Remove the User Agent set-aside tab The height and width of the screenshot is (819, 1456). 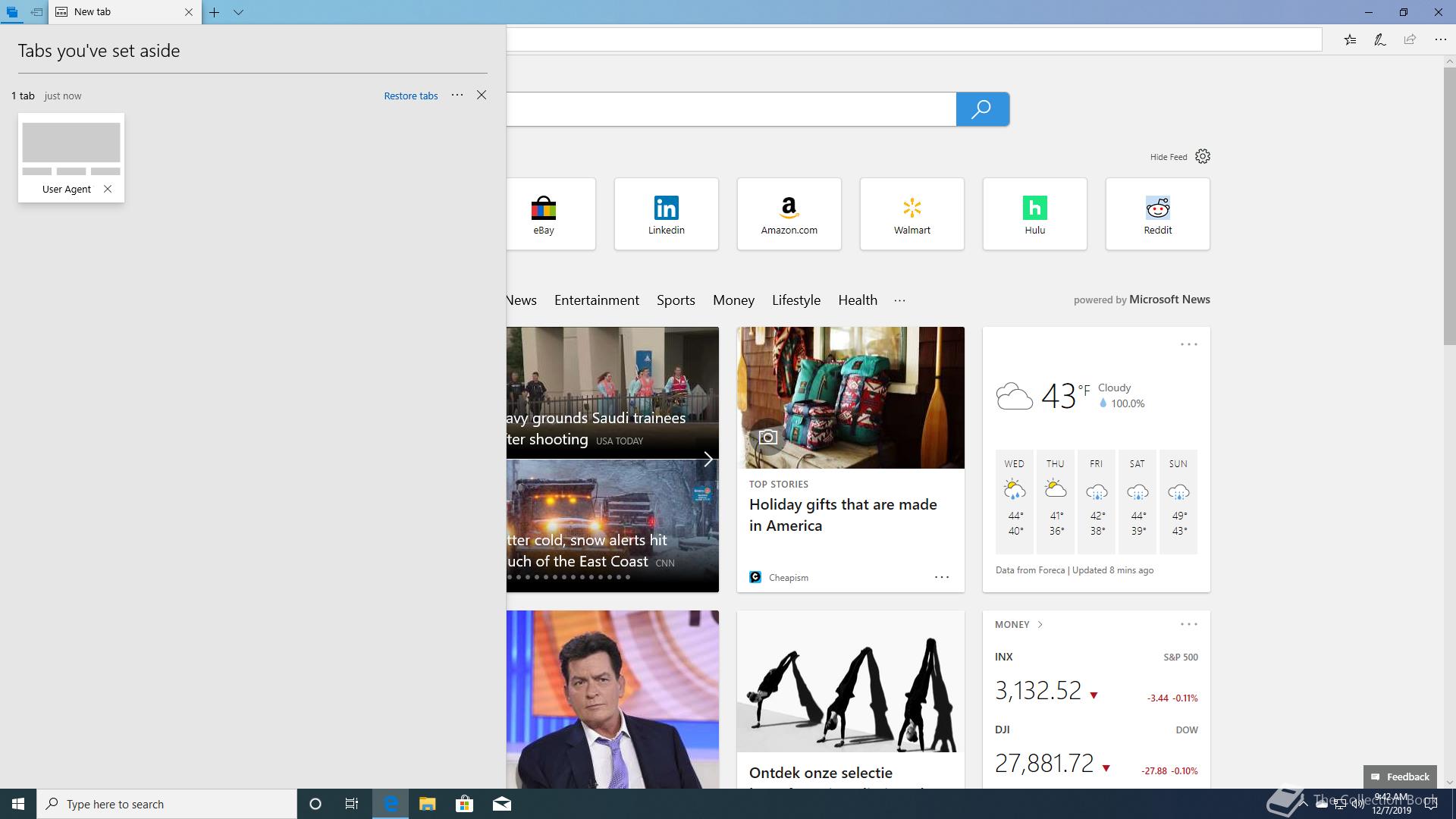(108, 189)
